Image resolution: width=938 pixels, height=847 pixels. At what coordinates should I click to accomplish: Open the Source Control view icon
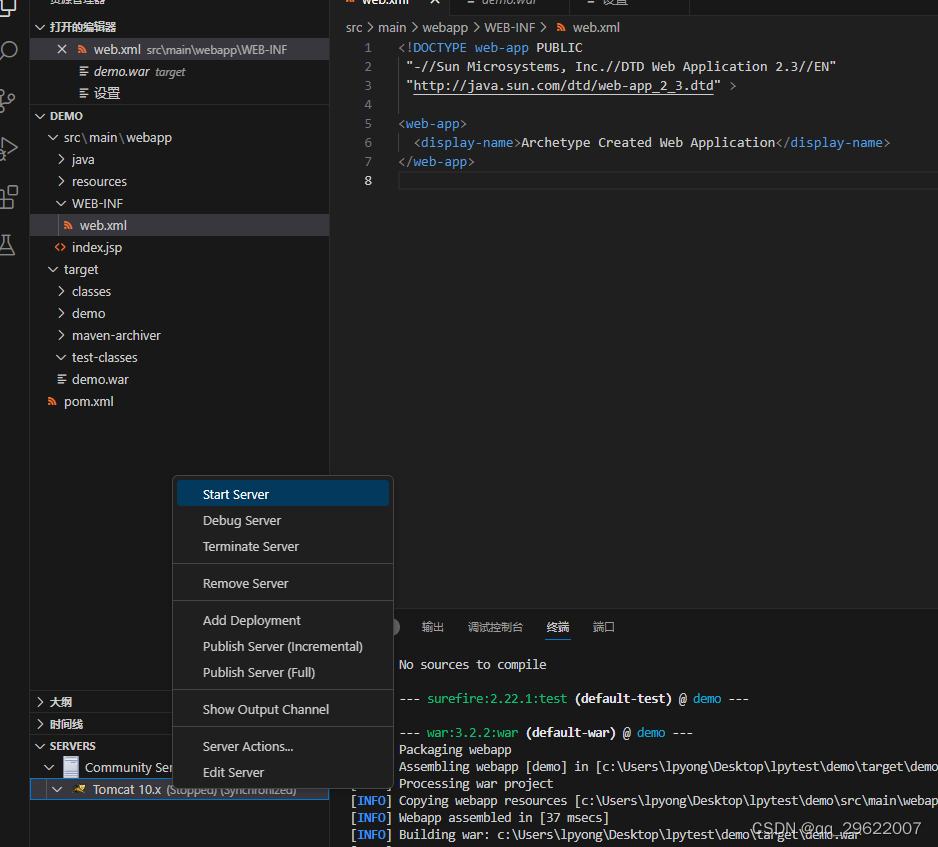pos(7,100)
